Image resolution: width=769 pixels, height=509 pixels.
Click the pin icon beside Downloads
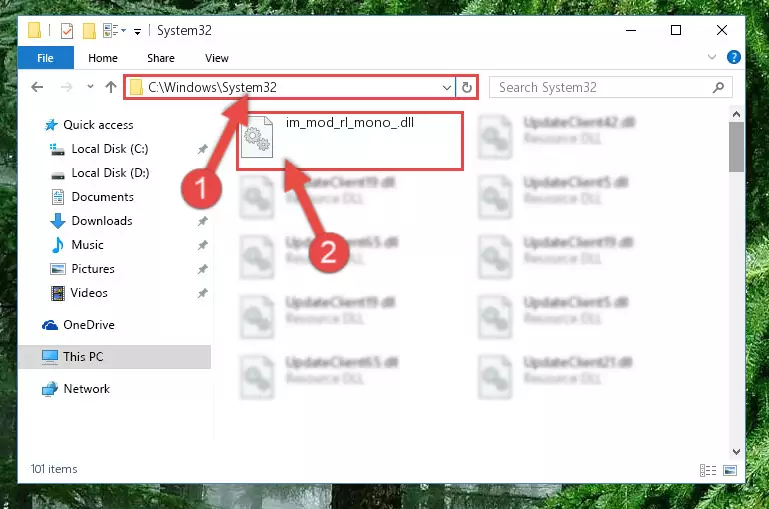point(203,221)
